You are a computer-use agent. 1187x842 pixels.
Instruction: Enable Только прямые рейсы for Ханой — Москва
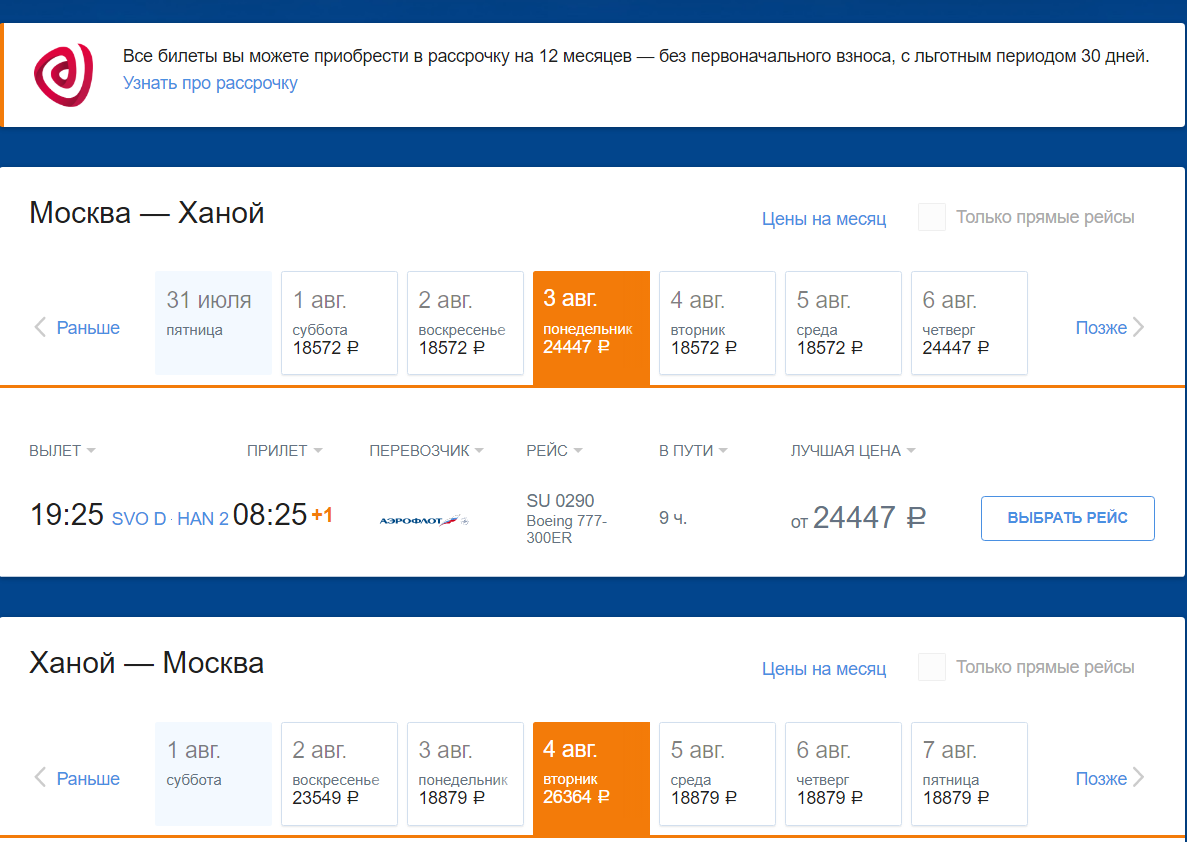[931, 667]
